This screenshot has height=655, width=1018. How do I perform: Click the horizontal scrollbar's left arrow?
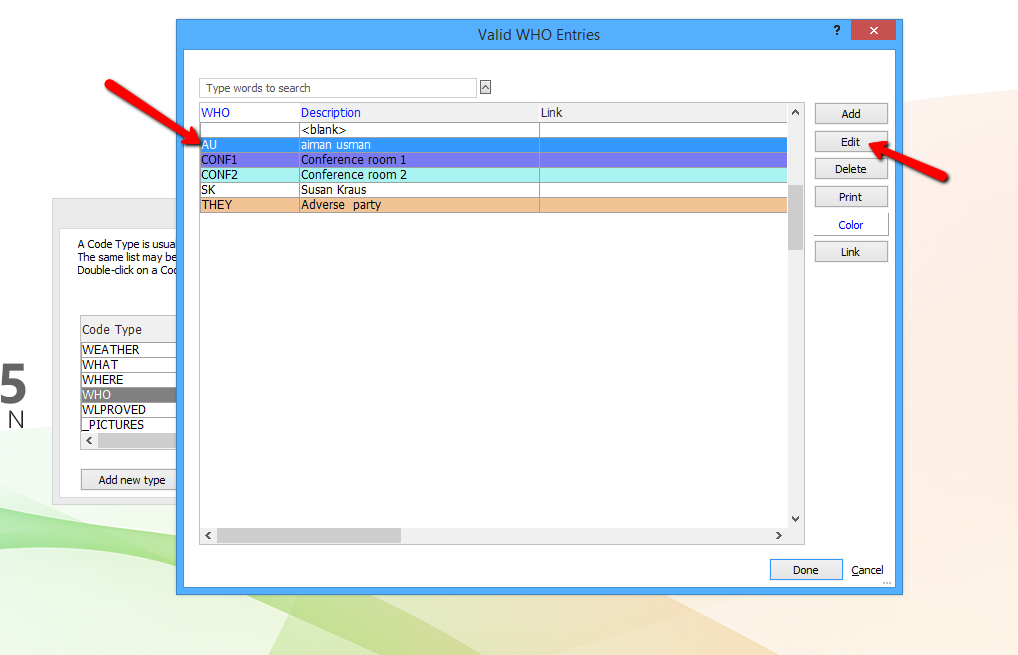click(x=206, y=535)
